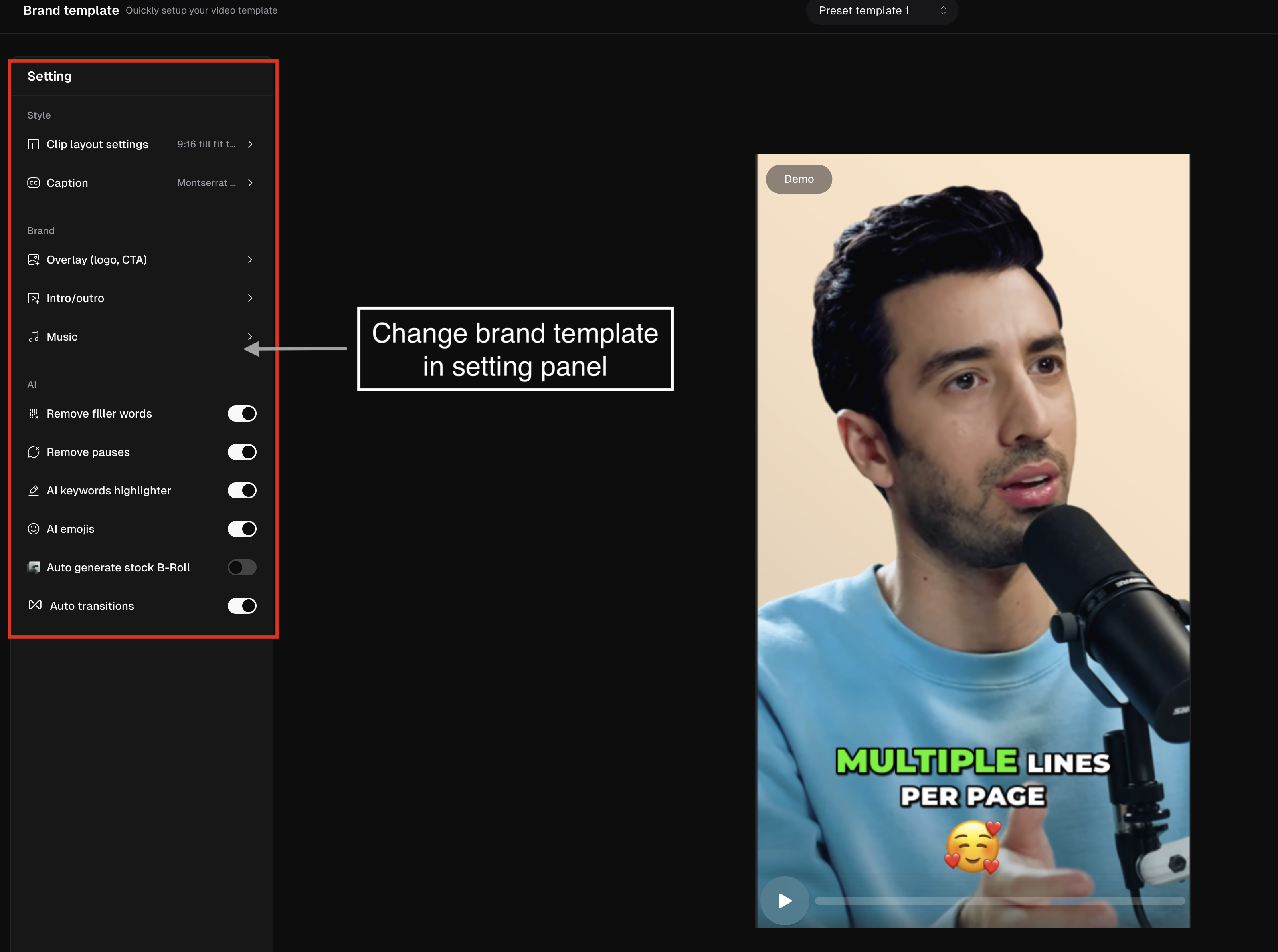Expand Caption settings chevron
This screenshot has height=952, width=1278.
(x=250, y=183)
